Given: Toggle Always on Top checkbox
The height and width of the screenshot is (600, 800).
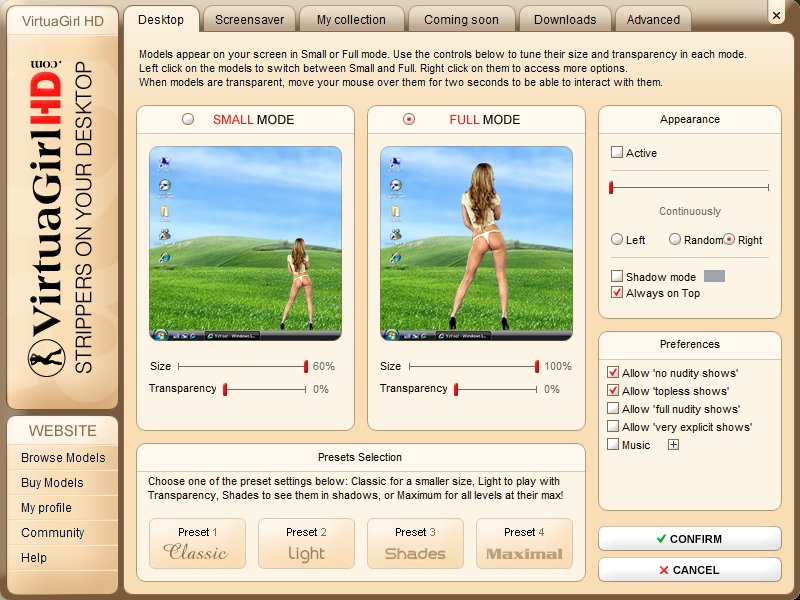Looking at the screenshot, I should coord(617,292).
